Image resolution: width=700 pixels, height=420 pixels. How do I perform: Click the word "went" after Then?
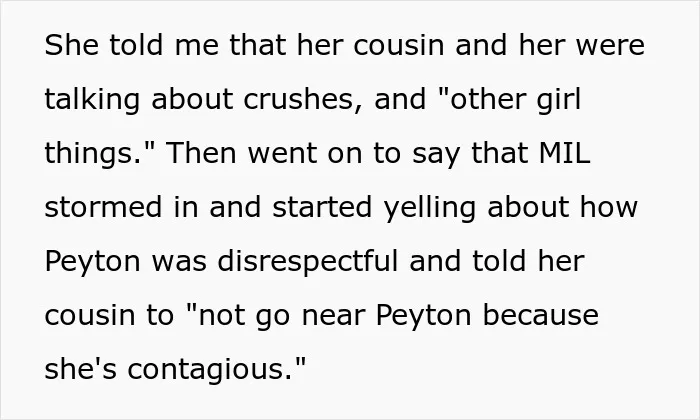click(x=282, y=154)
